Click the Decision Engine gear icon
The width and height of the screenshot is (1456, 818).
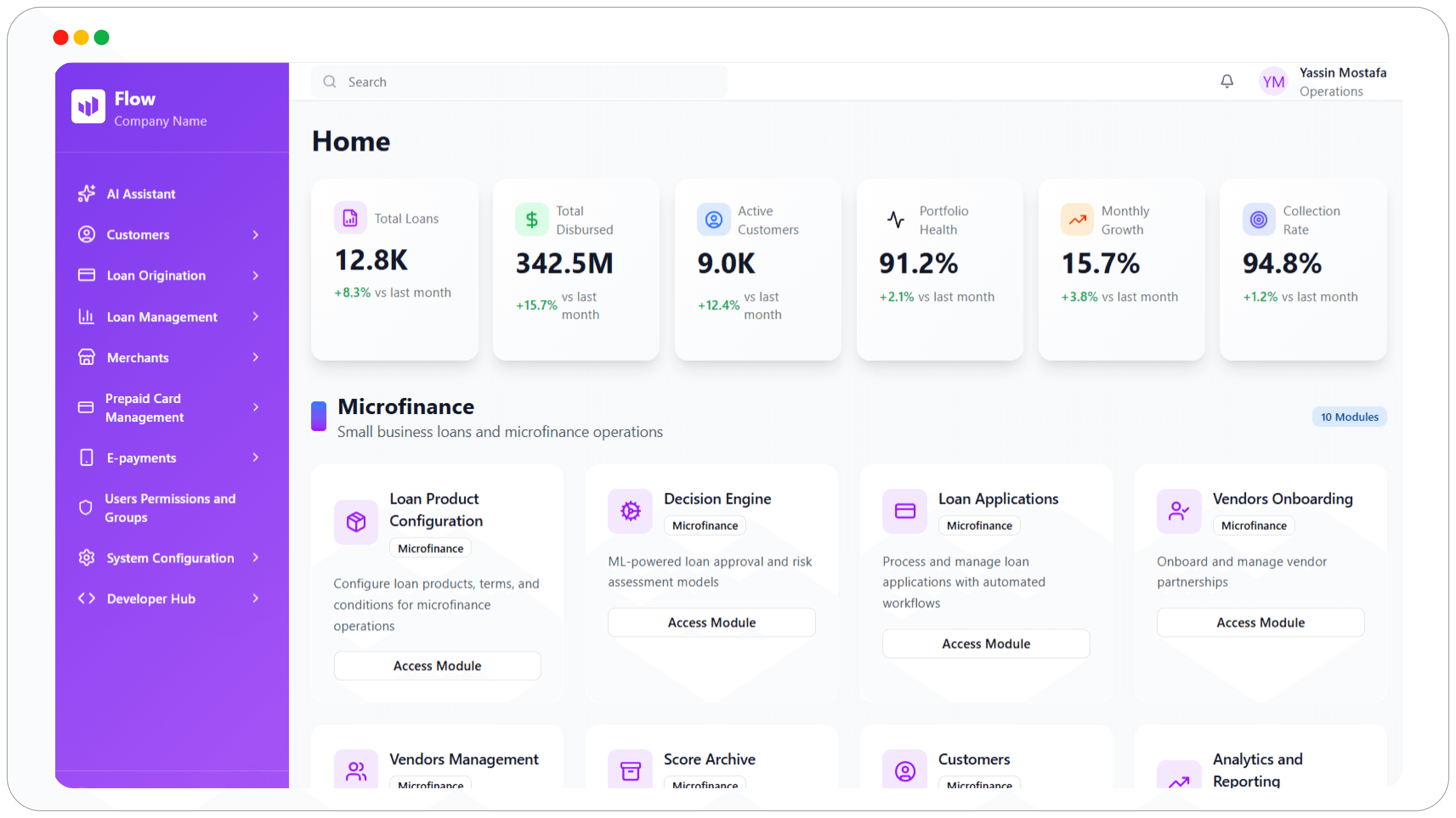click(630, 511)
